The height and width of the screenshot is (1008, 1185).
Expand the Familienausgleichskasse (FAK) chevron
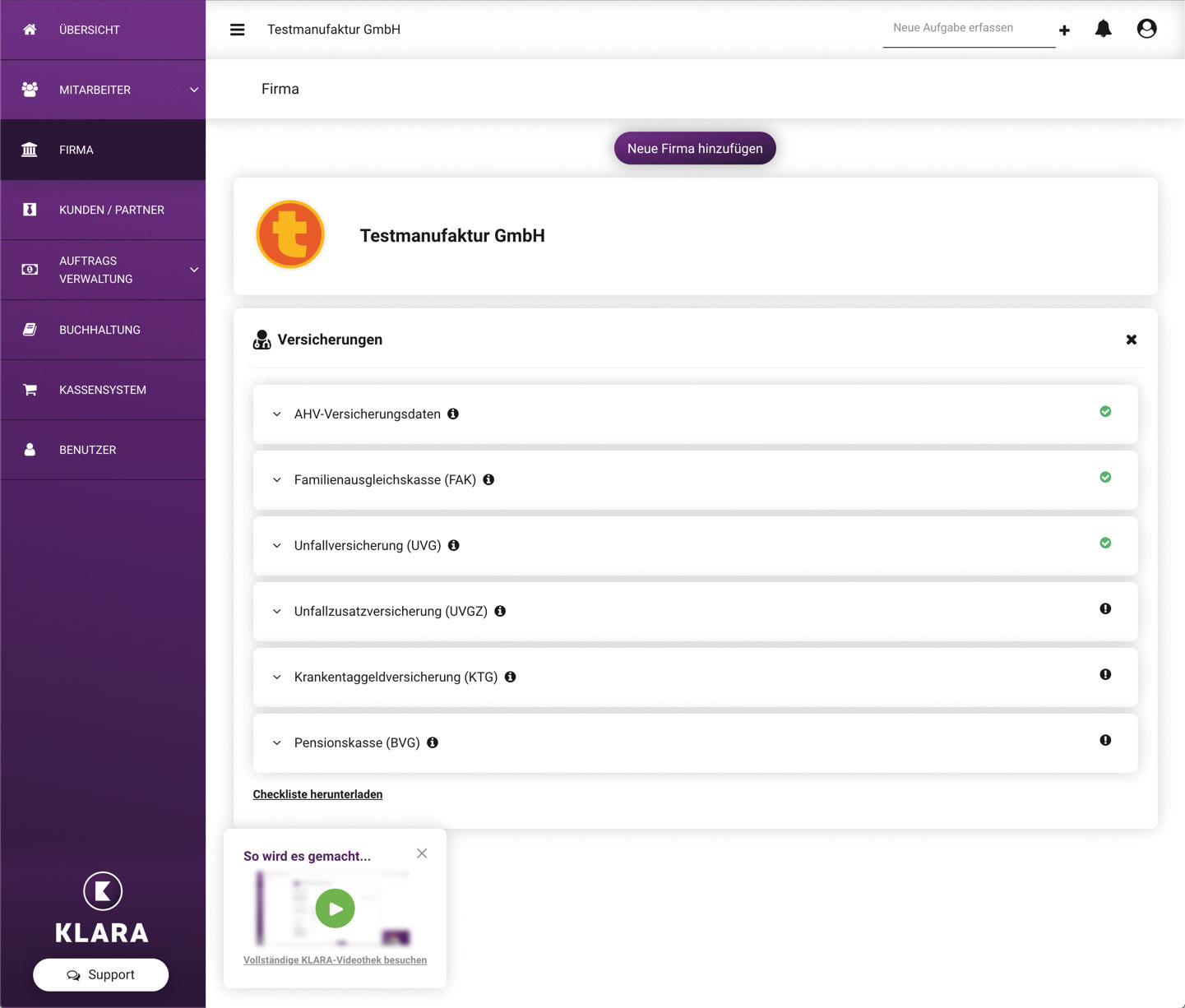[277, 480]
